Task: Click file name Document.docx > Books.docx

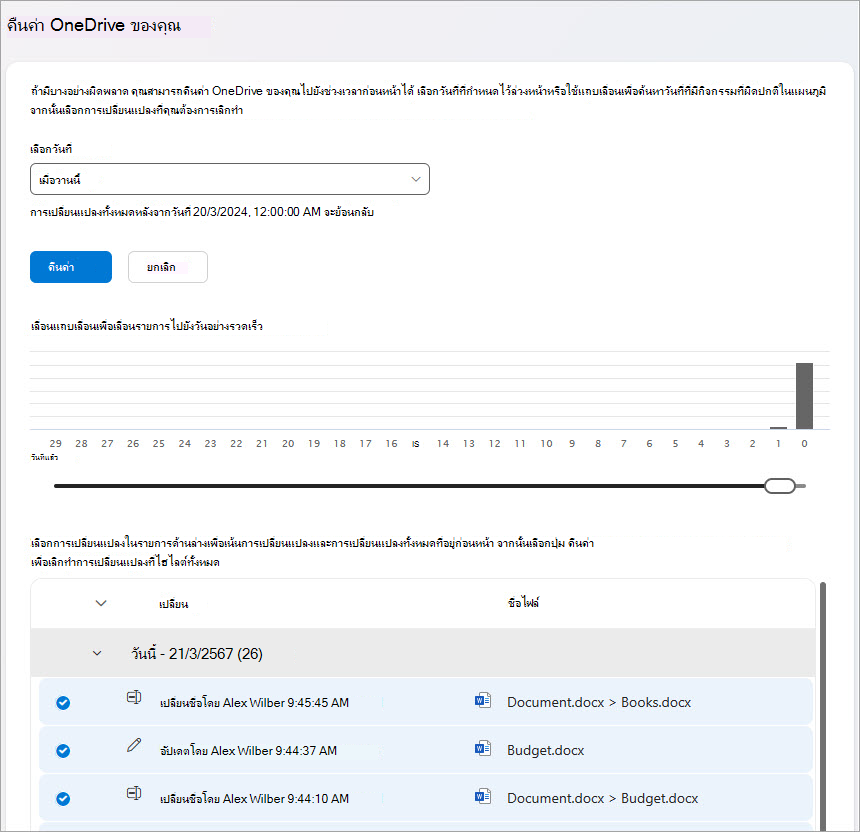Action: point(599,703)
